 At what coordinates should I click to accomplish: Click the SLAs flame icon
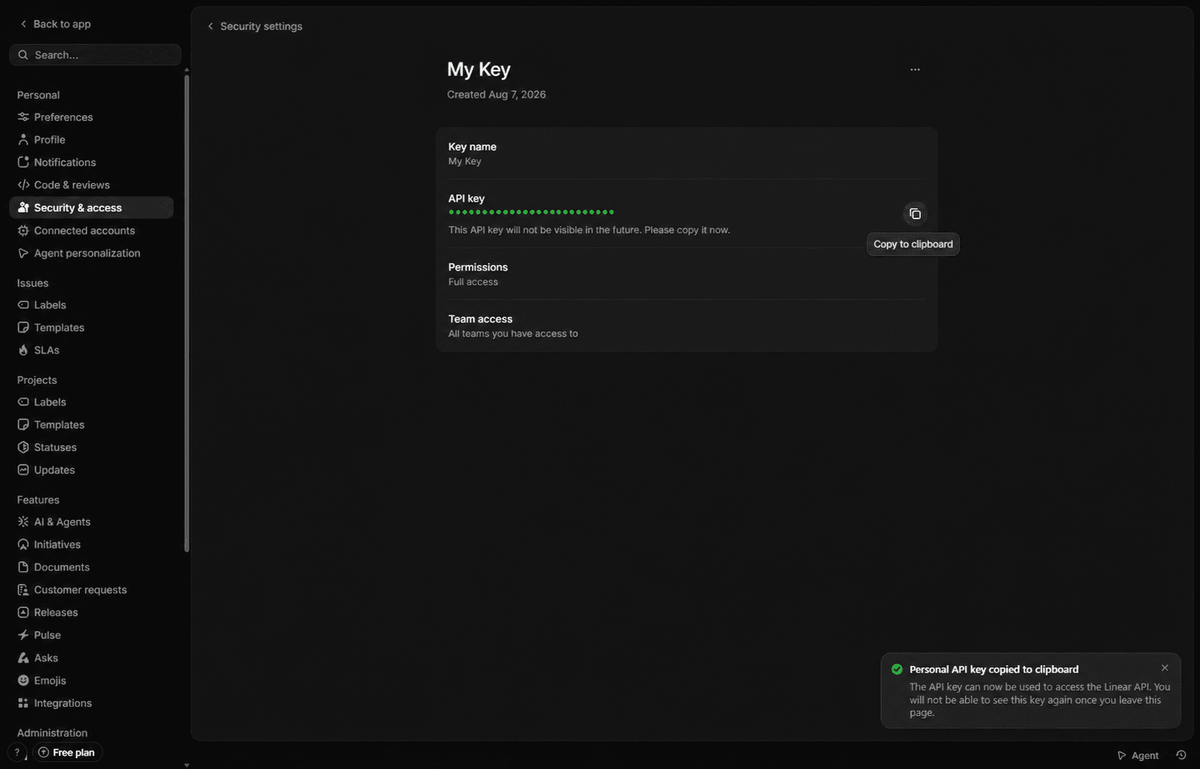[24, 350]
